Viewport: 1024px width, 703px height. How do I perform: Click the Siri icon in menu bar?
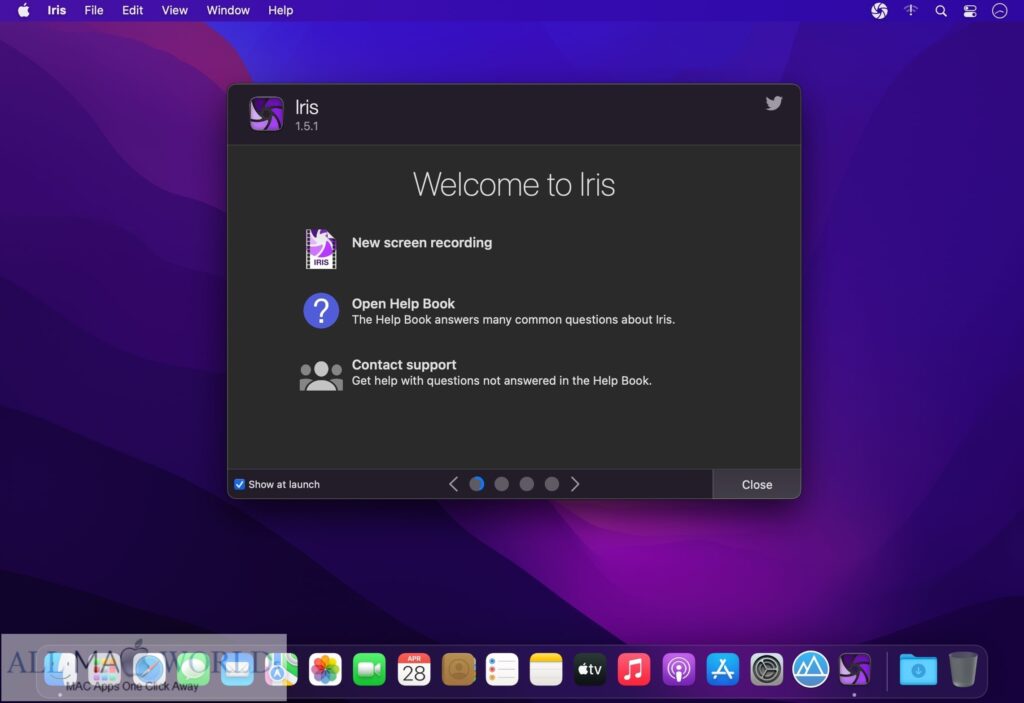pos(999,10)
